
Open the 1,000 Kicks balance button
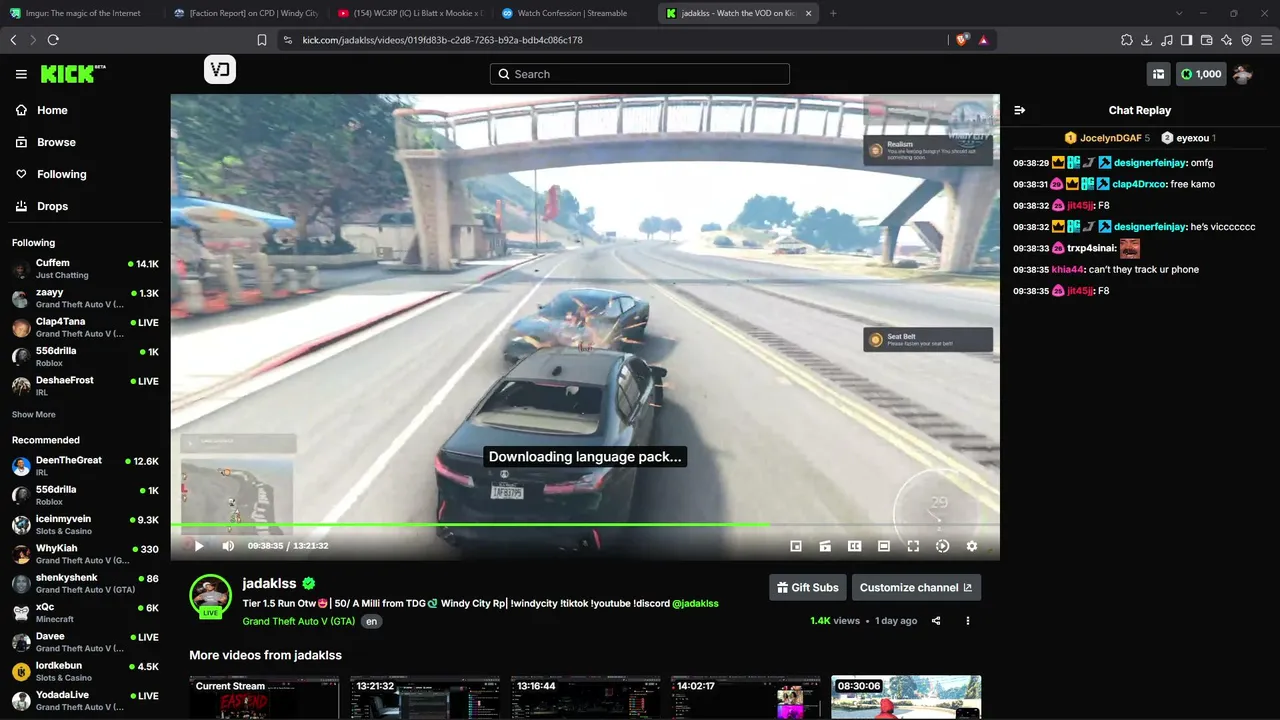[x=1200, y=74]
